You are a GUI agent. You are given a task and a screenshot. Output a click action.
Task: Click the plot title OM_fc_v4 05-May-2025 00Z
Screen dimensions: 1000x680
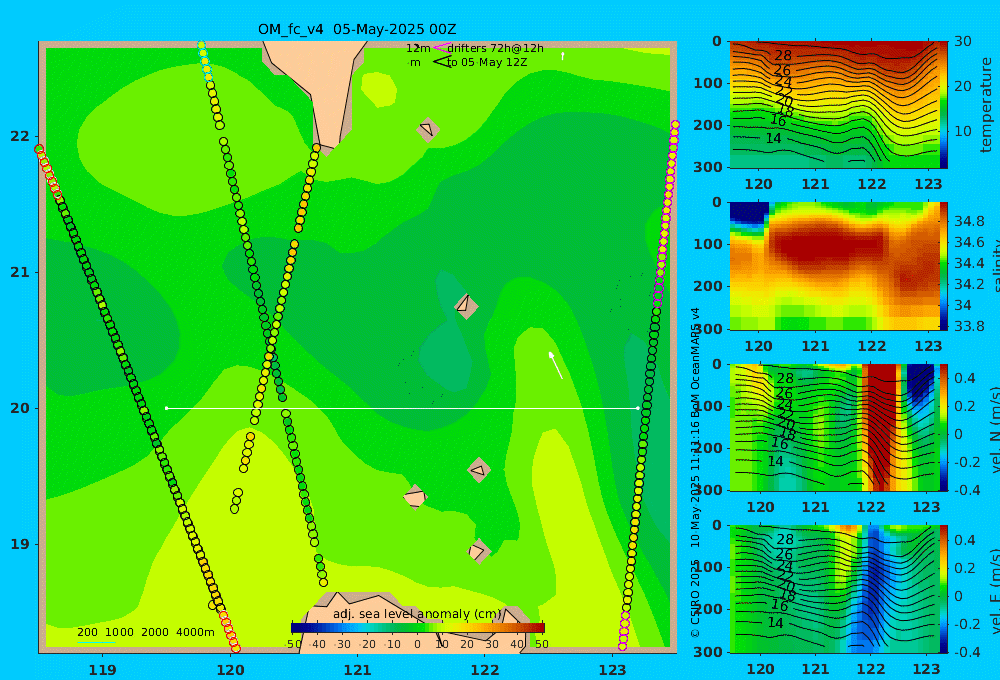coord(357,29)
